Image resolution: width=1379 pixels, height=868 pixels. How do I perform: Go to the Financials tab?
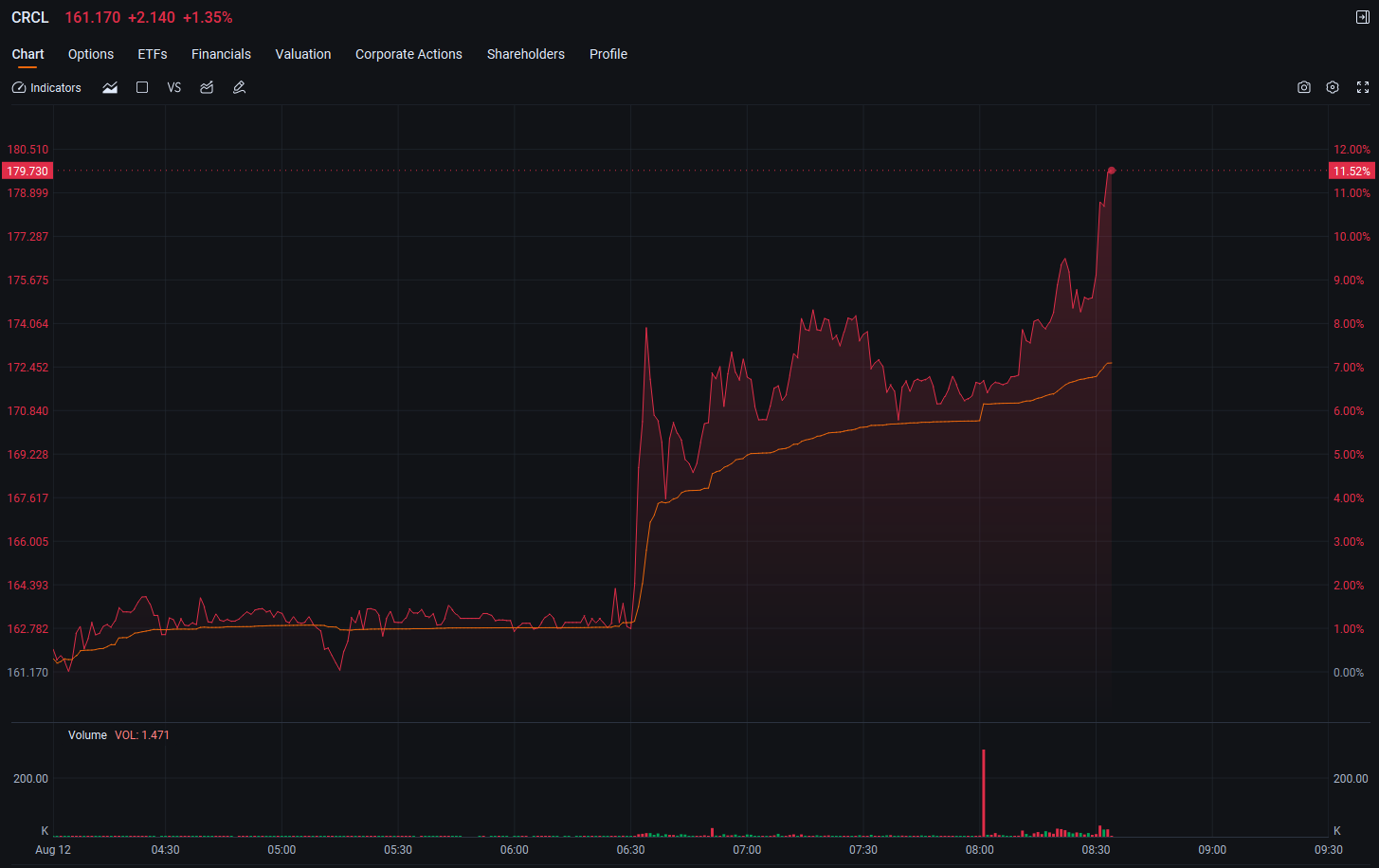[x=221, y=54]
